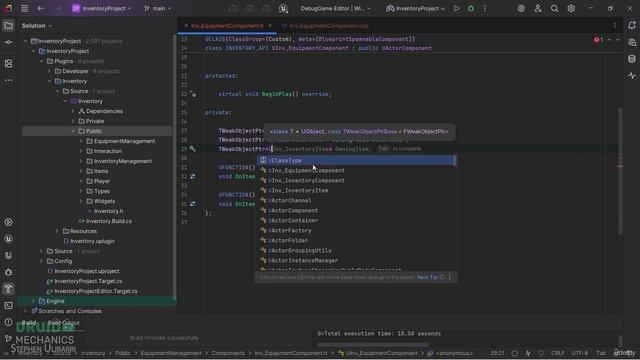This screenshot has width=640, height=360.
Task: Open the Build tab in bottom panel
Action: (x=29, y=323)
